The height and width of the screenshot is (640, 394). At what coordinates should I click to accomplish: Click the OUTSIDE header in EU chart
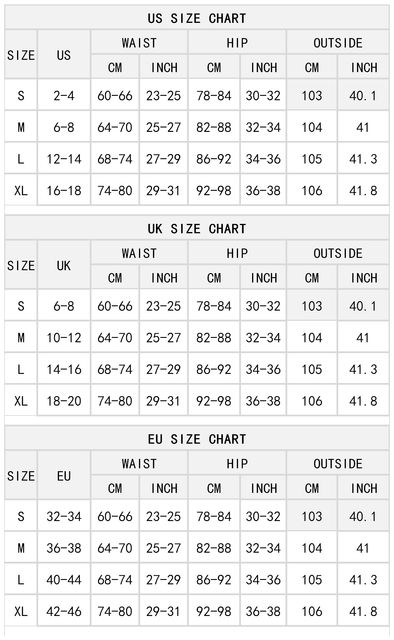click(x=338, y=463)
